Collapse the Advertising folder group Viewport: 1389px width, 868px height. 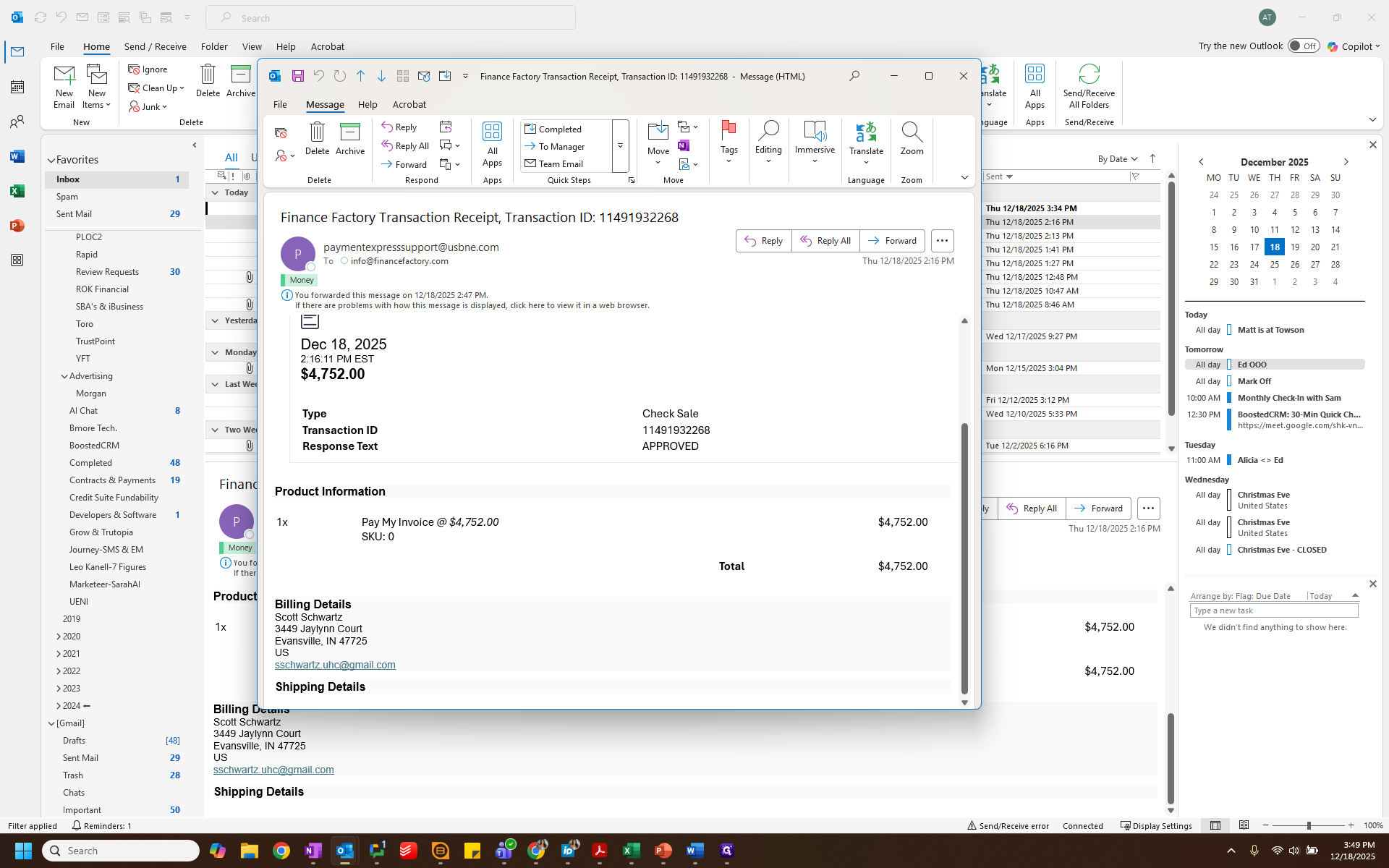point(64,376)
